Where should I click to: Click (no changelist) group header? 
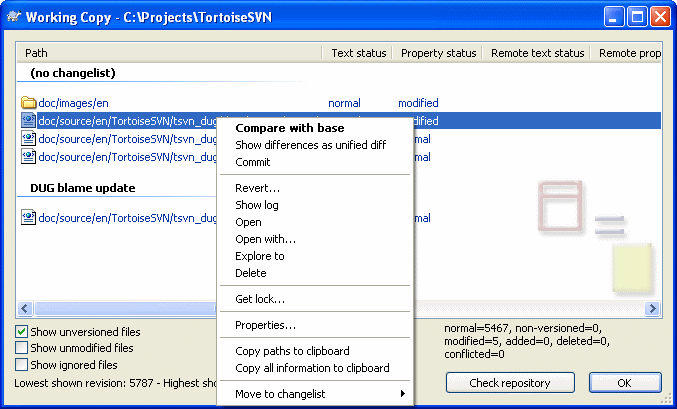tap(73, 73)
